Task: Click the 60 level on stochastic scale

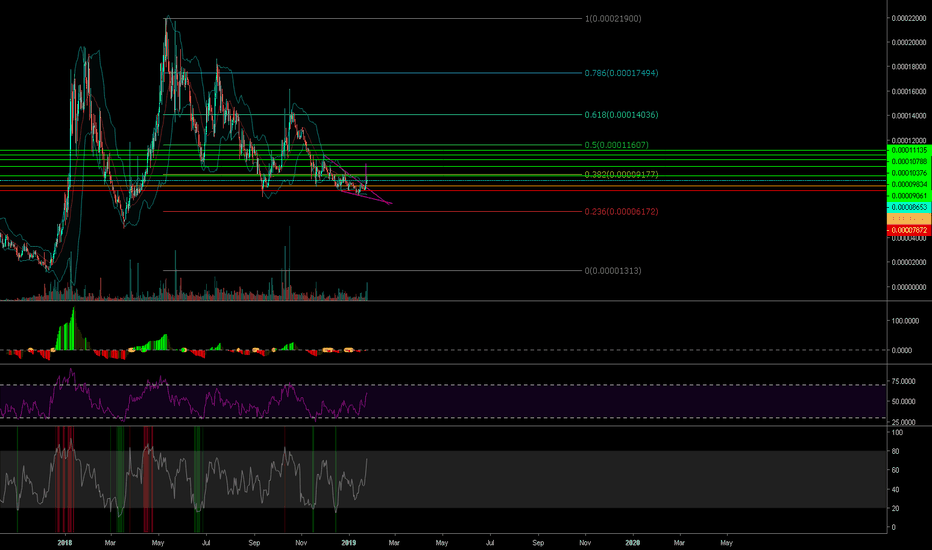Action: coord(895,470)
